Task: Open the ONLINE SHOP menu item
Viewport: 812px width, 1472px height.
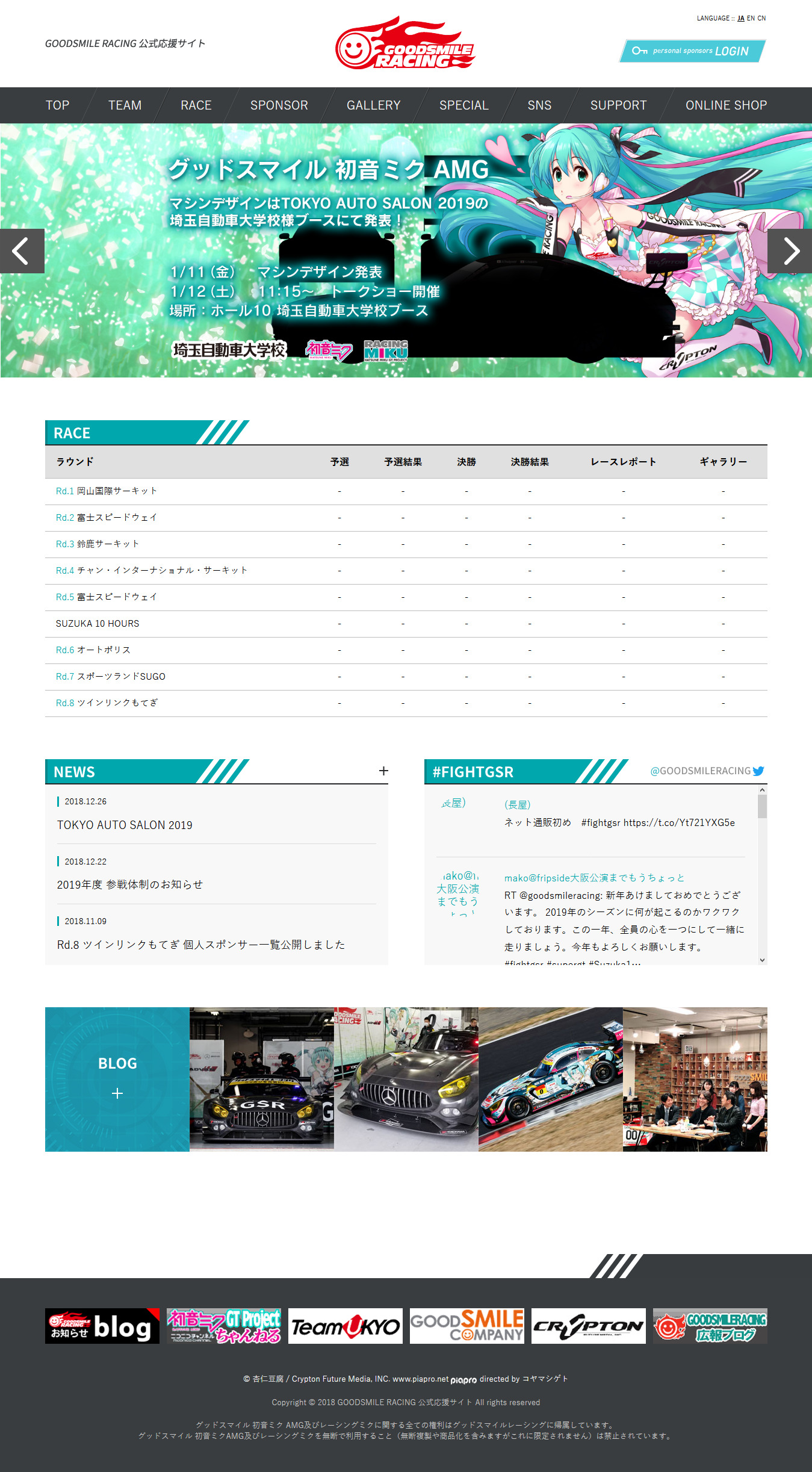Action: click(727, 105)
